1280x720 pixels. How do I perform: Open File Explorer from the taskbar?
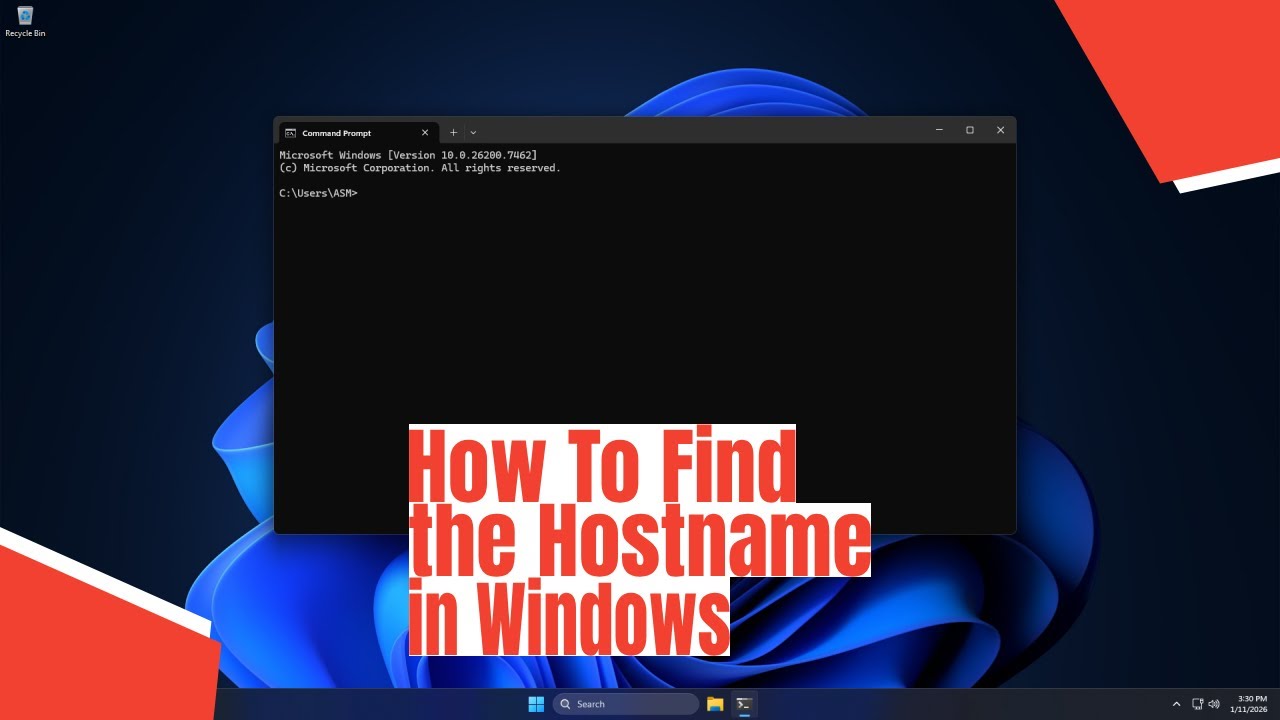pyautogui.click(x=715, y=704)
